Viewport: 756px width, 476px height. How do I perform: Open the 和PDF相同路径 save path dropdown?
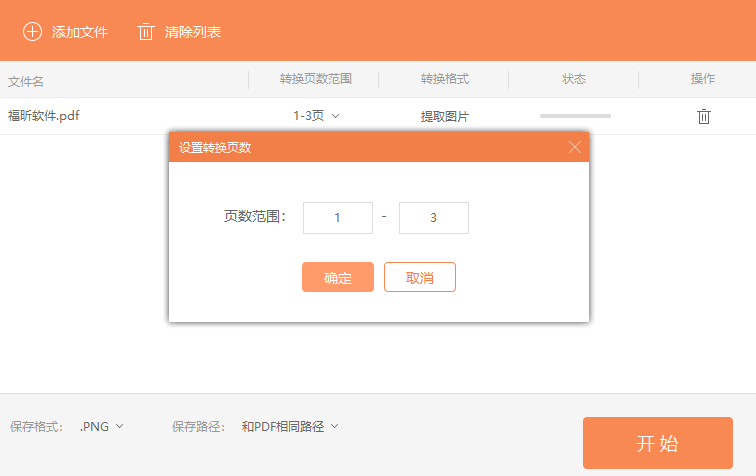pos(290,426)
